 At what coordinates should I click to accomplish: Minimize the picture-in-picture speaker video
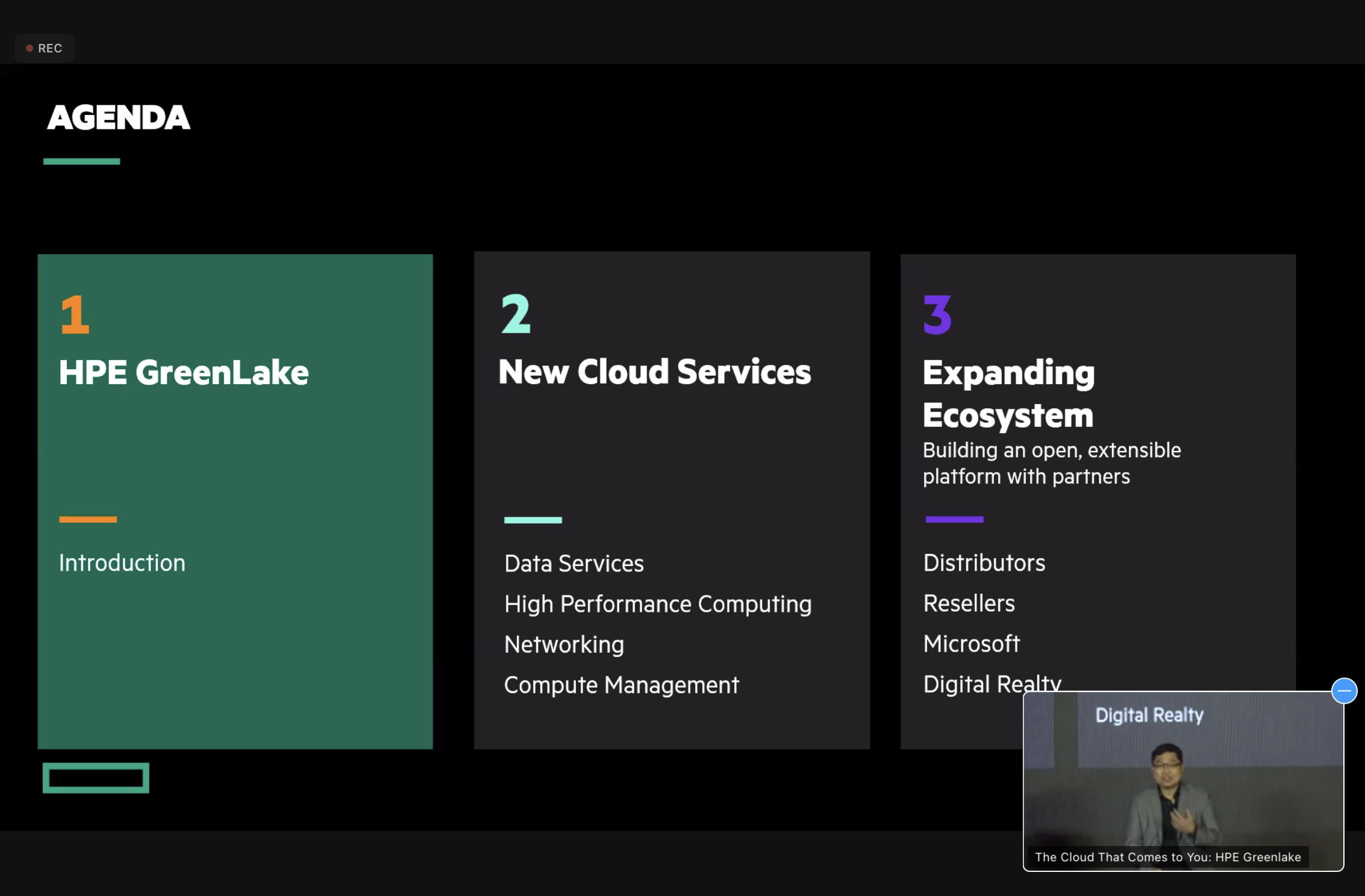click(1344, 691)
